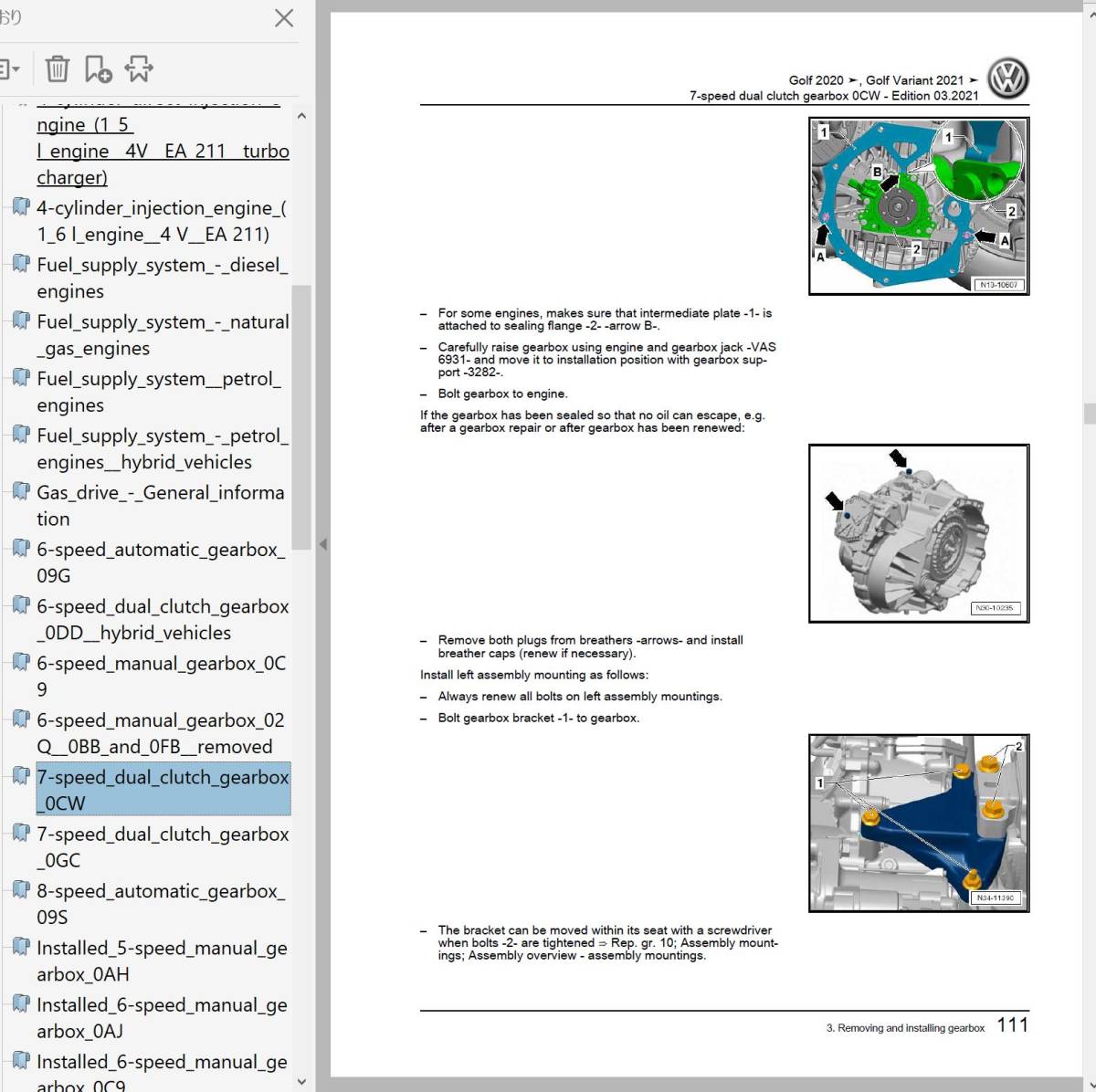
Task: Open Fuel_supply_system__petrol_engines bookmark
Action: coord(159,391)
